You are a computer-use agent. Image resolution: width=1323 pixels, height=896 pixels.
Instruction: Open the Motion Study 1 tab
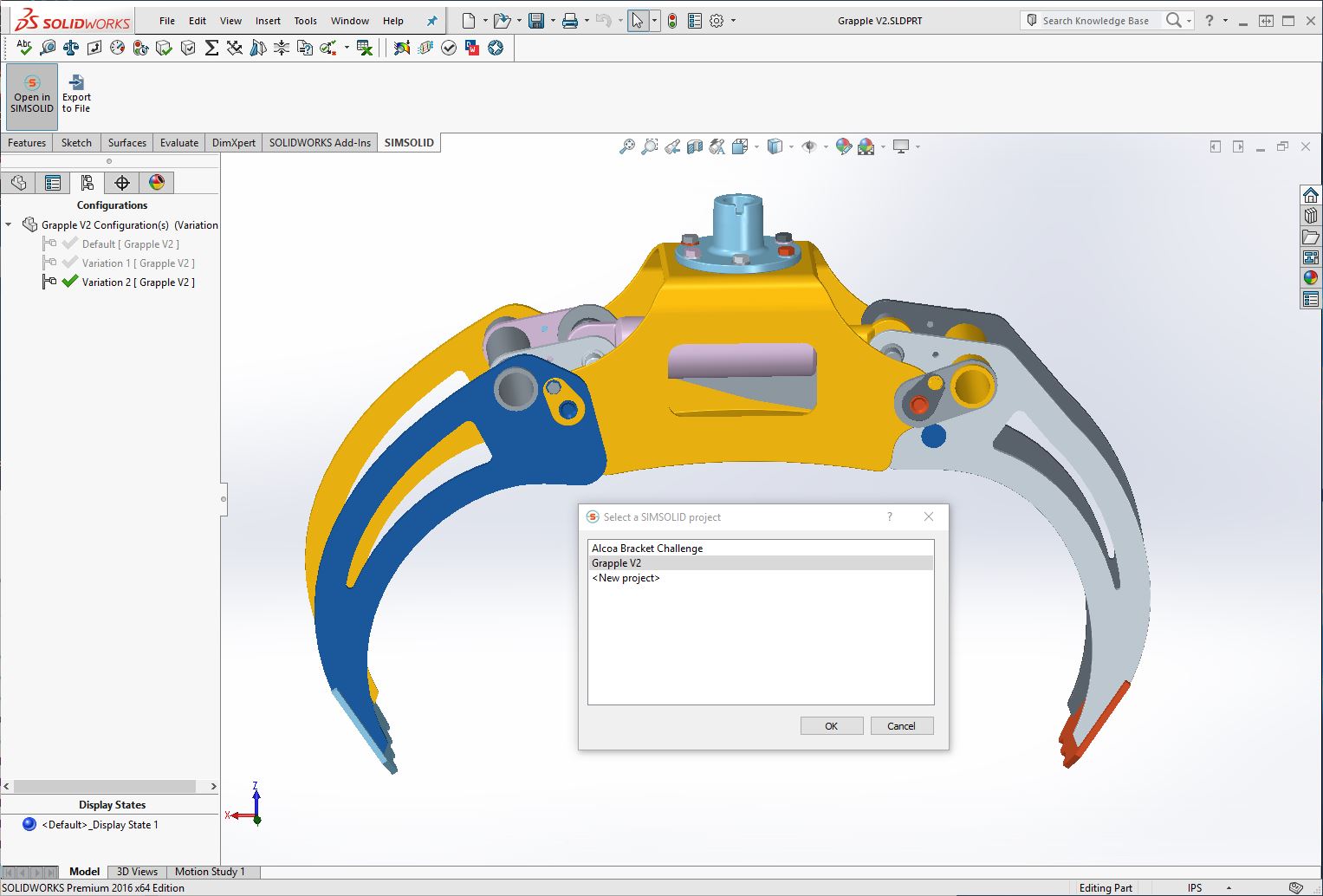pos(210,872)
